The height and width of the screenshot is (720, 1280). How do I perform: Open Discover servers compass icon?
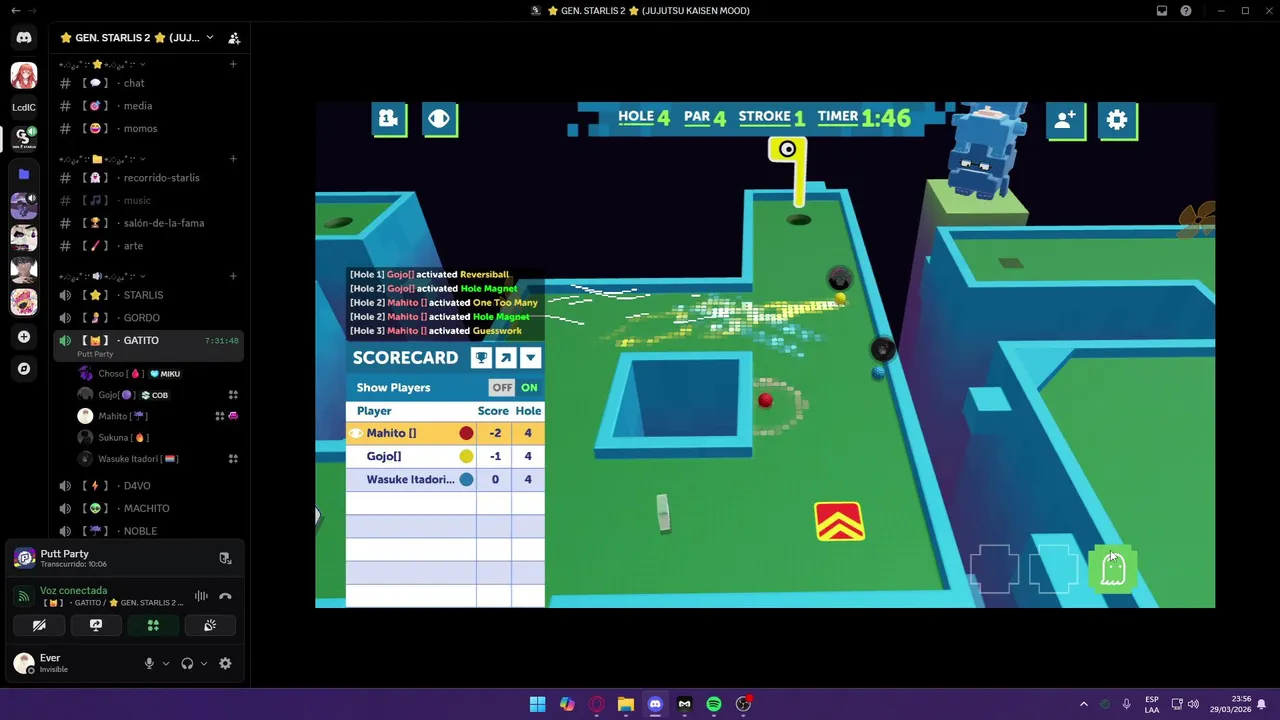pyautogui.click(x=24, y=369)
